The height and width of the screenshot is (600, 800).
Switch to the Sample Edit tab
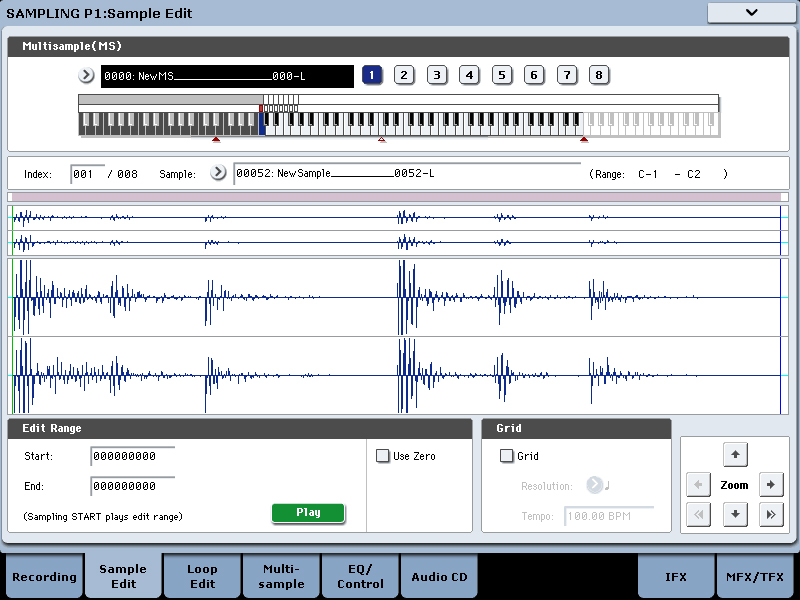click(x=123, y=577)
